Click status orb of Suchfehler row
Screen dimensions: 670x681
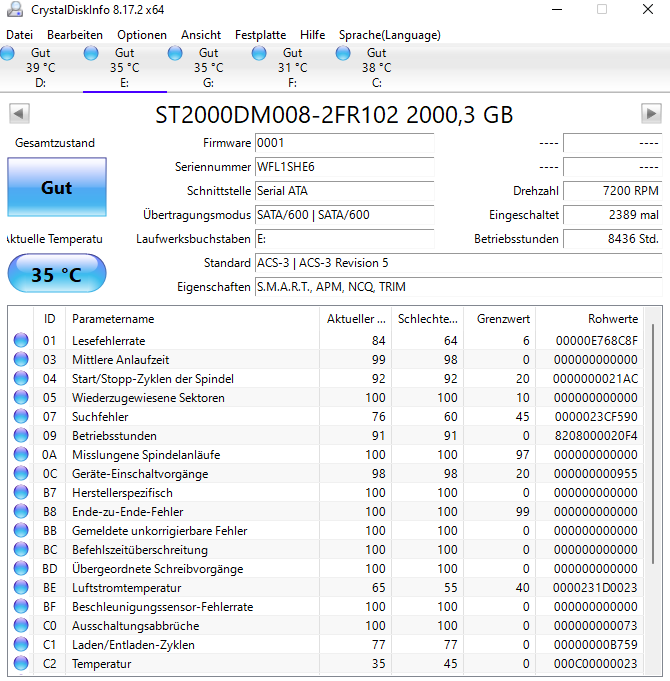click(21, 416)
